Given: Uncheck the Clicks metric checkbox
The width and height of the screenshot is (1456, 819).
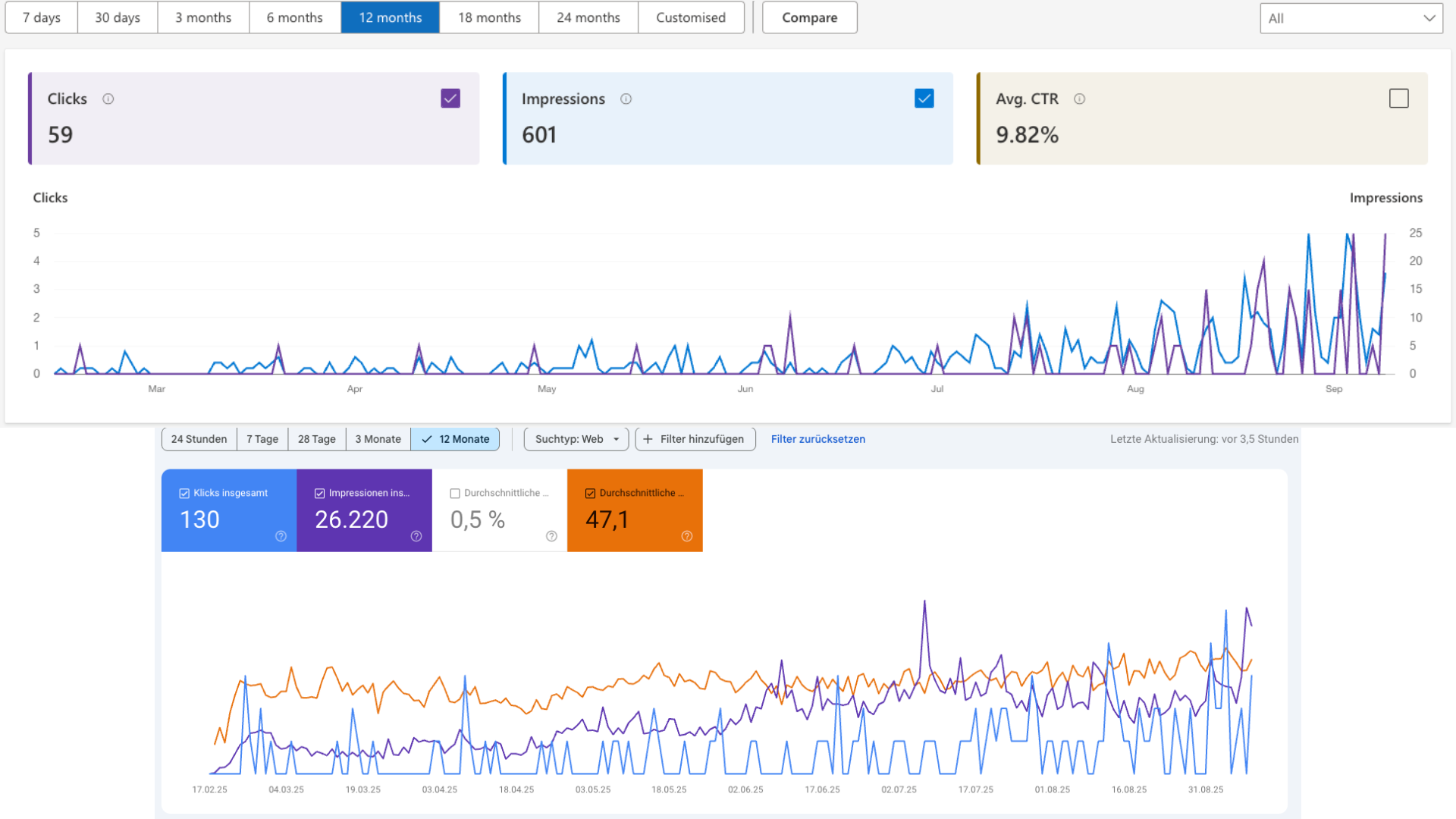Looking at the screenshot, I should pyautogui.click(x=450, y=99).
